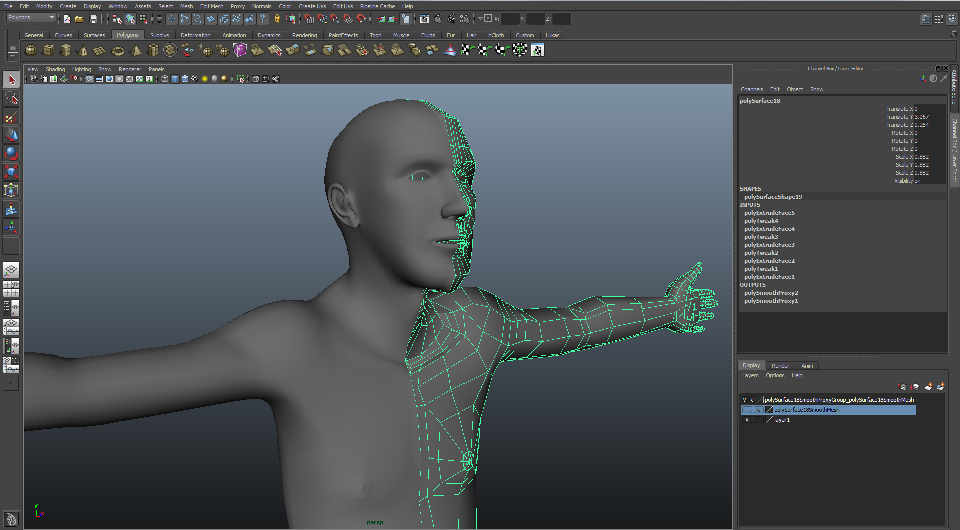Viewport: 960px width, 530px height.
Task: Click the polygon cube shelf icon
Action: (49, 50)
